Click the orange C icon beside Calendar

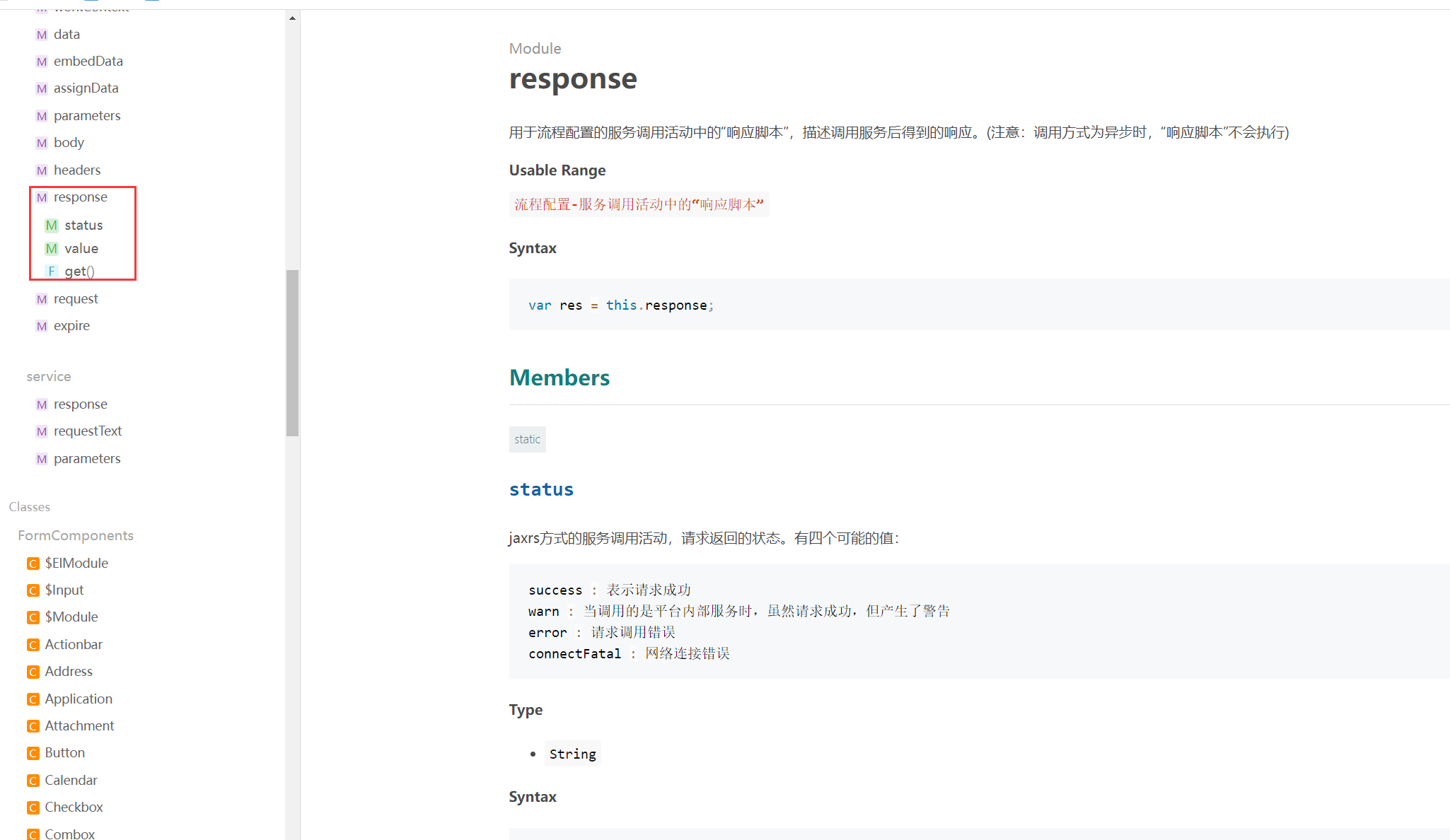pos(33,781)
